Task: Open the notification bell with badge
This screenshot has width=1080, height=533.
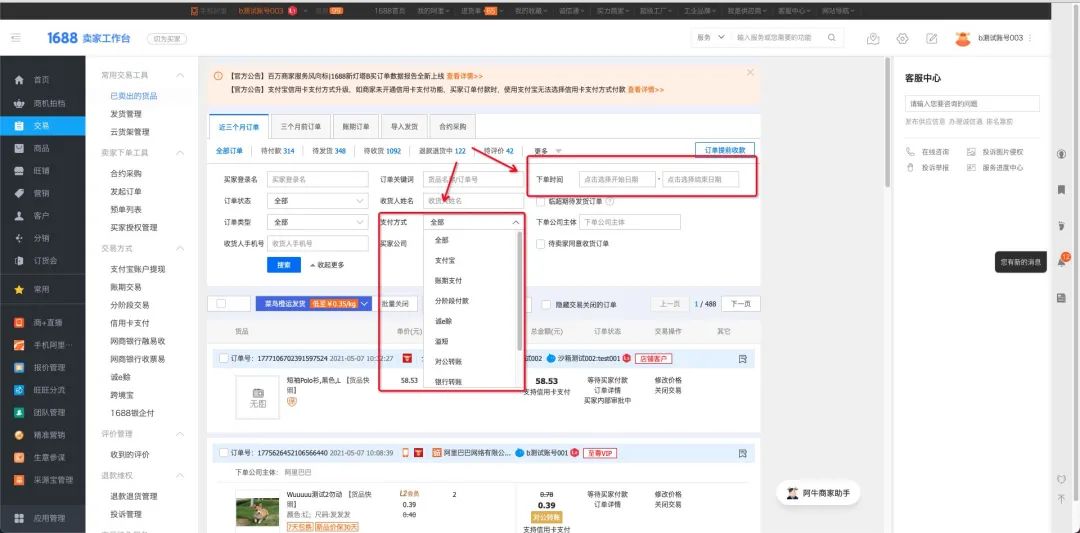Action: coord(1061,261)
